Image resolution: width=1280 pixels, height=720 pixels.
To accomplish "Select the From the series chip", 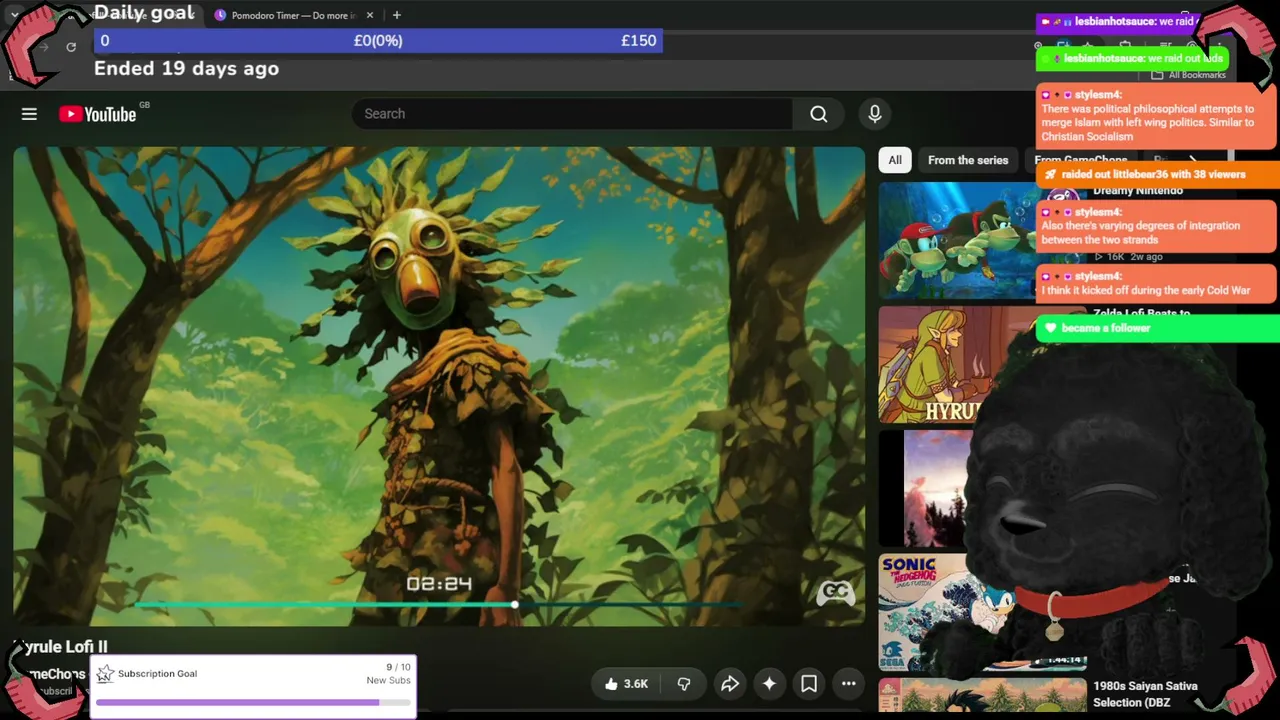I will coord(968,160).
